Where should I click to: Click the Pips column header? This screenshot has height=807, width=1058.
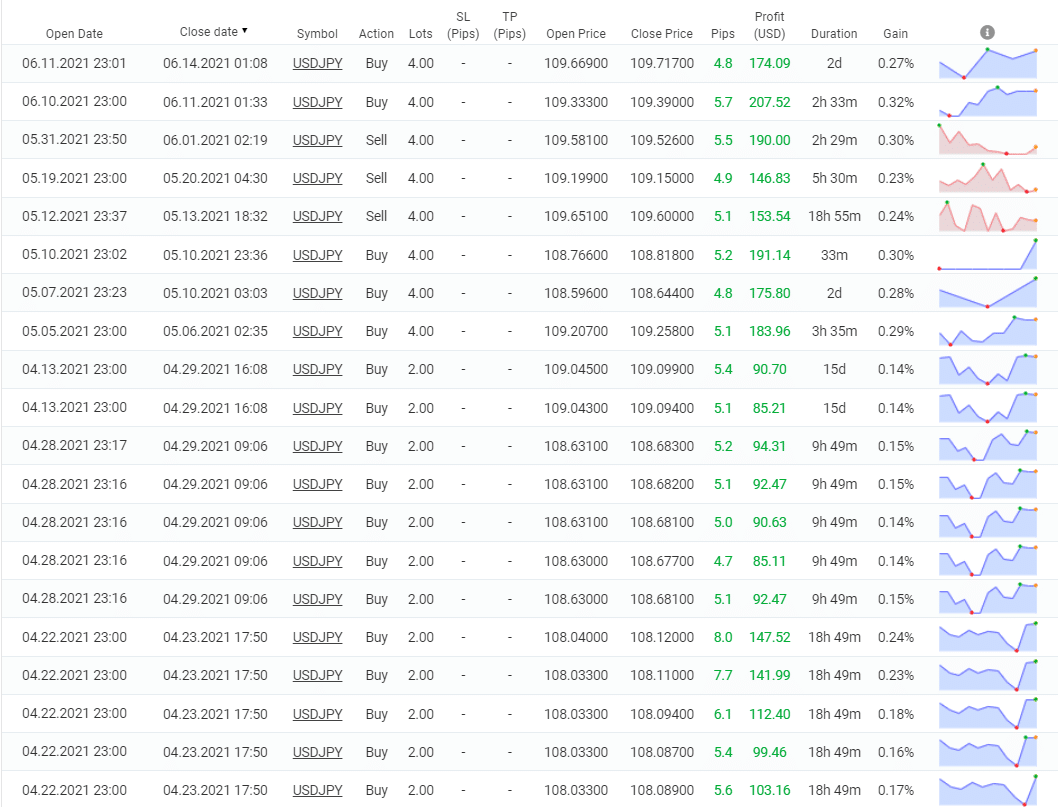pos(722,33)
